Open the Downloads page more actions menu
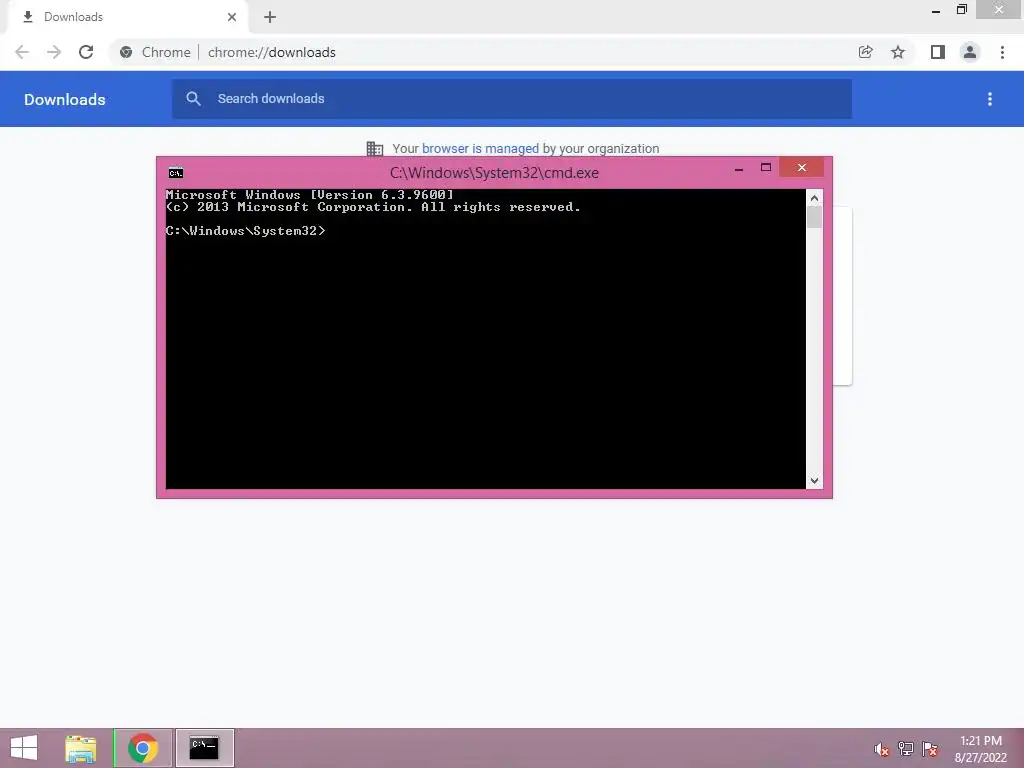Viewport: 1024px width, 768px height. click(x=990, y=99)
